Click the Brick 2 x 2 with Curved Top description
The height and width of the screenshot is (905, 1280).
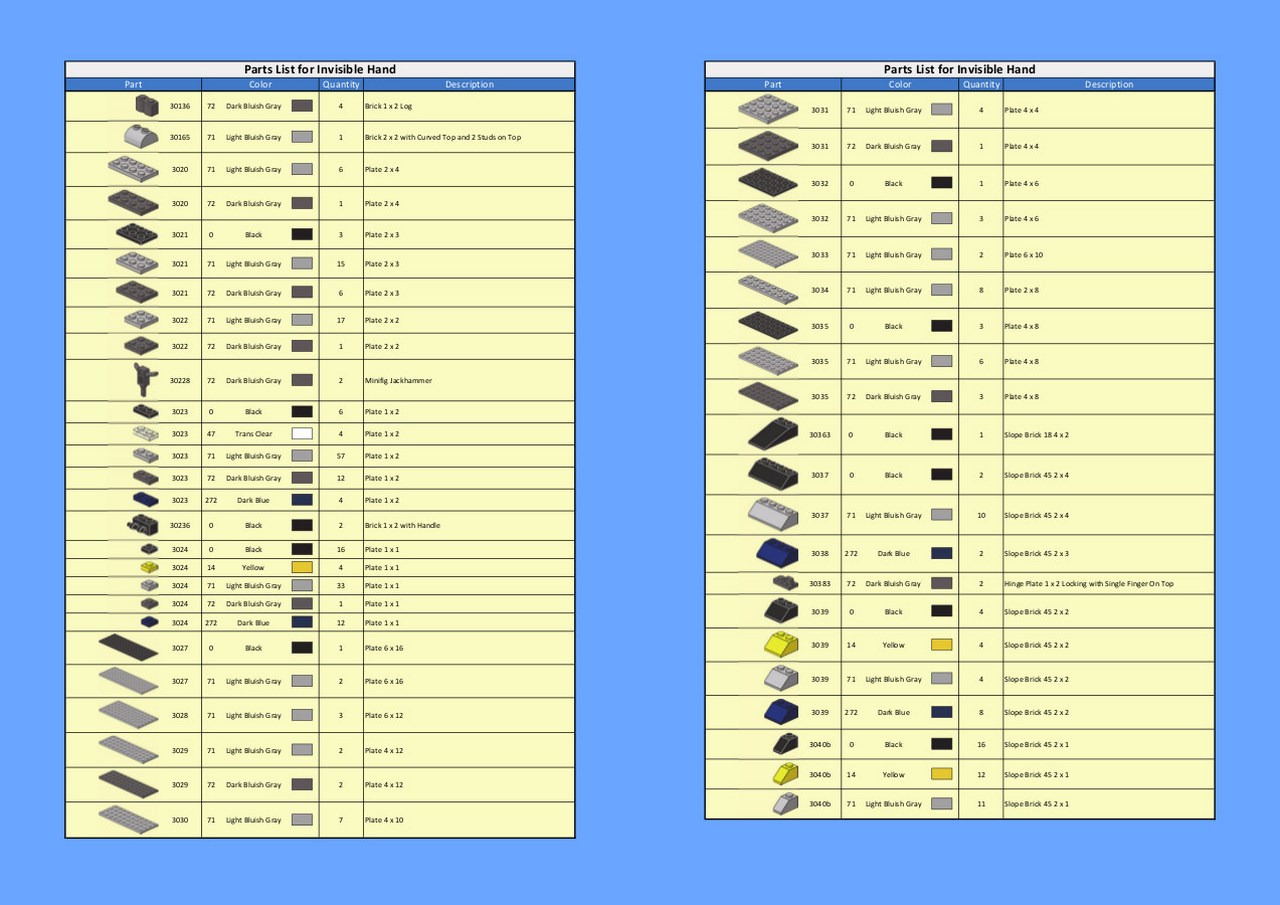coord(442,137)
